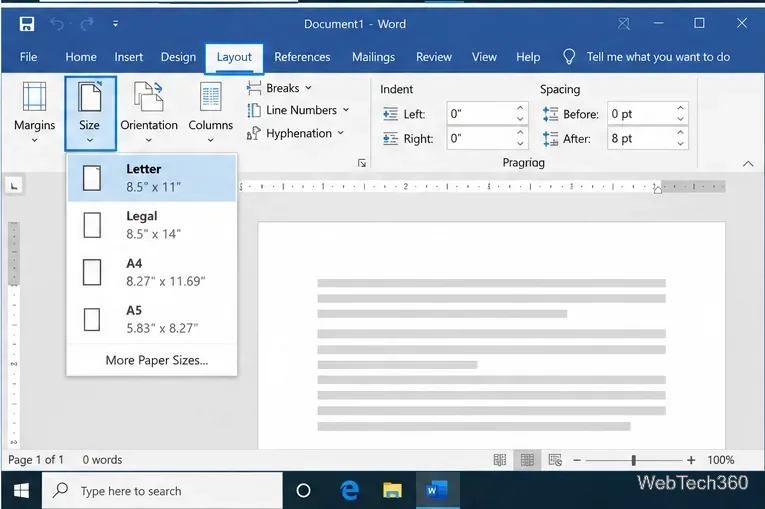
Task: Switch to Read Mode view icon
Action: pos(500,460)
